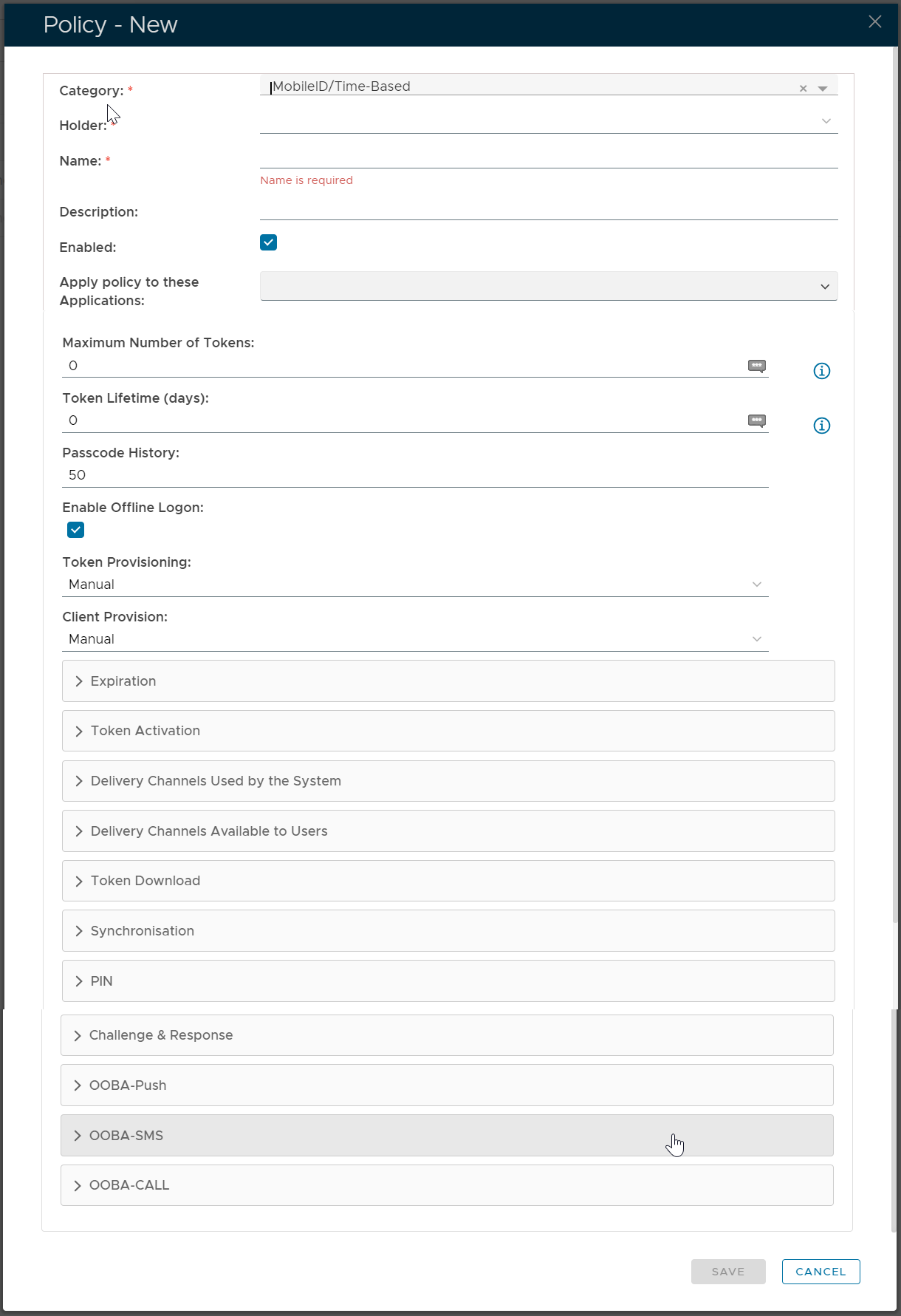Close the Policy - New dialog
The height and width of the screenshot is (1316, 901).
click(x=874, y=22)
